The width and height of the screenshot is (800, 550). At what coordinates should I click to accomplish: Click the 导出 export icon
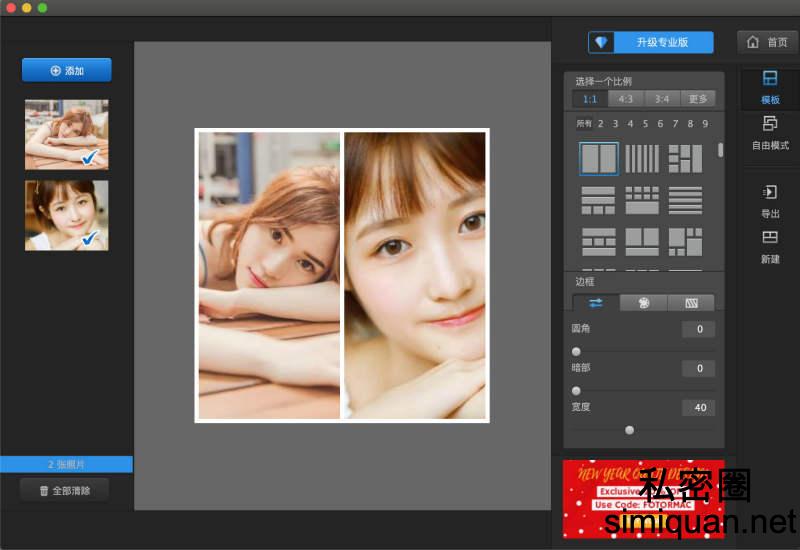(x=770, y=200)
